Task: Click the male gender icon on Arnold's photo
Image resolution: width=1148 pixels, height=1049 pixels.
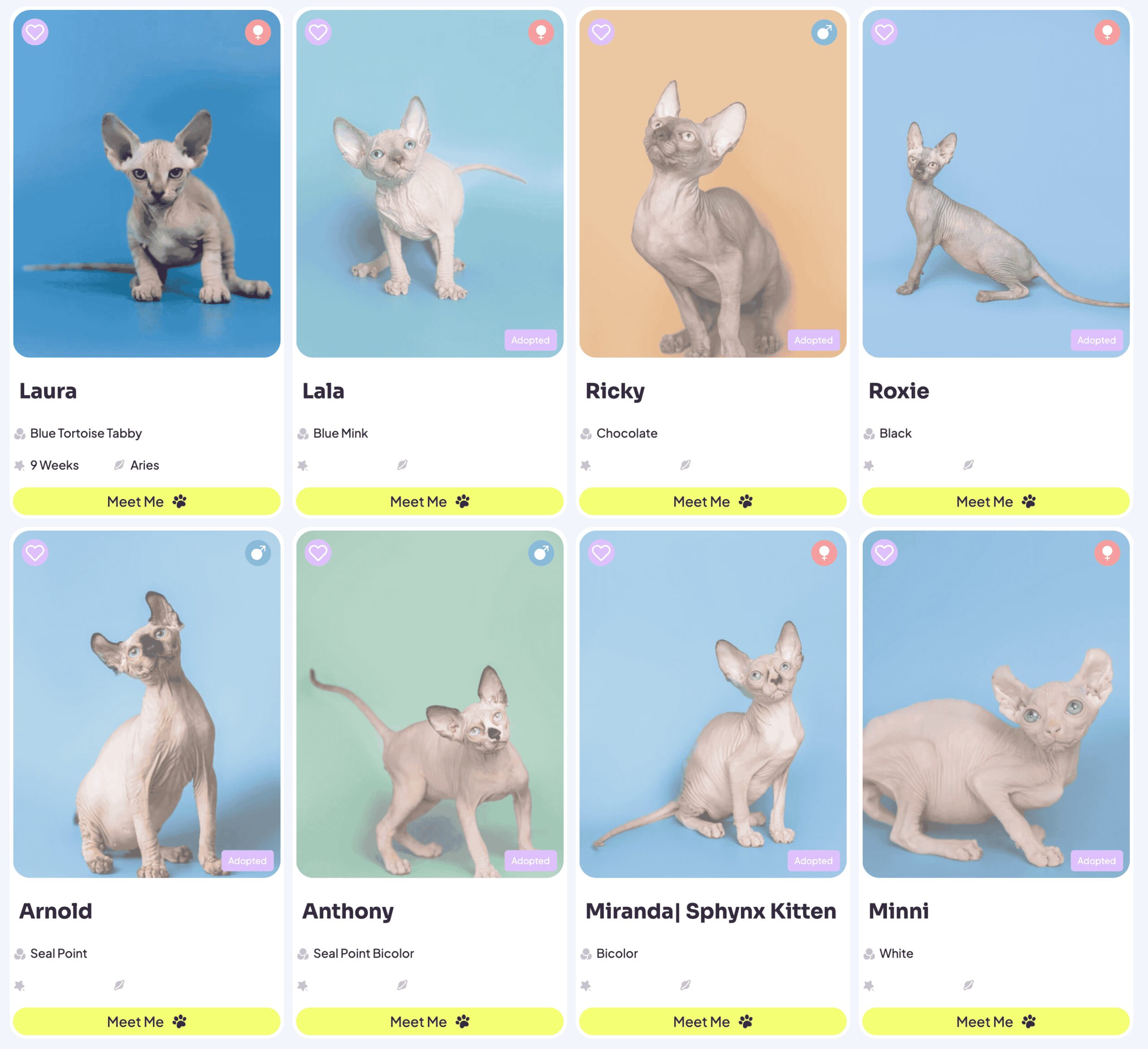Action: [x=258, y=553]
